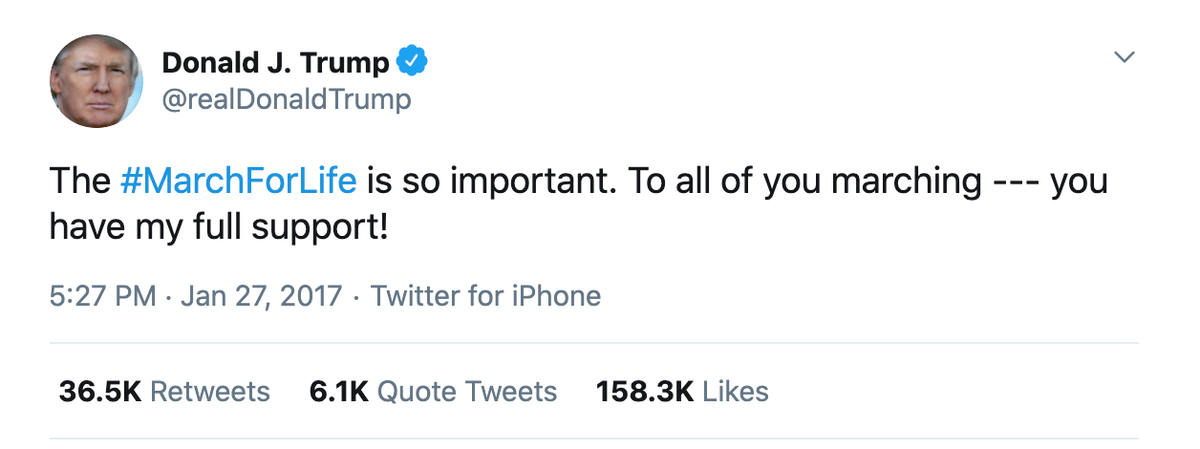Open the Twitter for iPhone source link
The width and height of the screenshot is (1200, 449).
click(x=486, y=296)
